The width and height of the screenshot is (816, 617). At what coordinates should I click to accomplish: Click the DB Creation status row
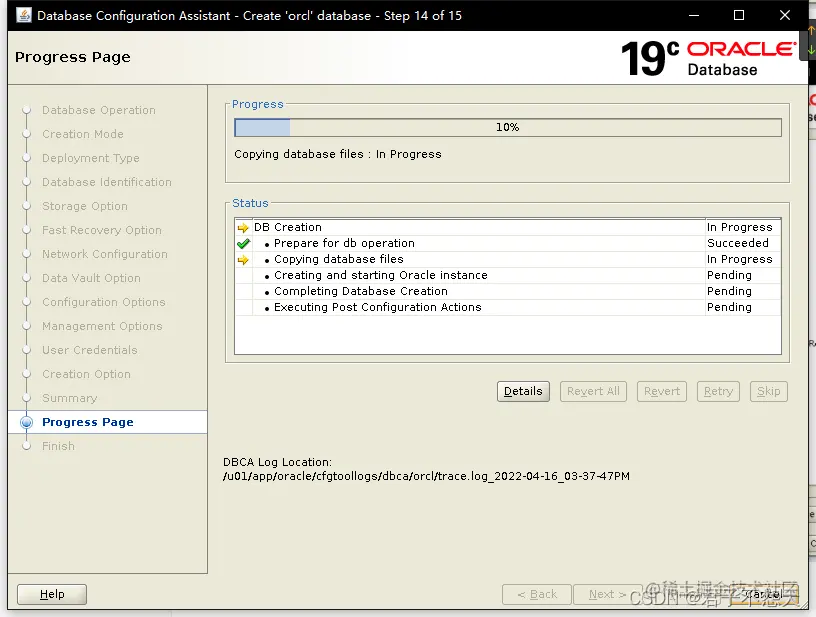click(x=508, y=227)
